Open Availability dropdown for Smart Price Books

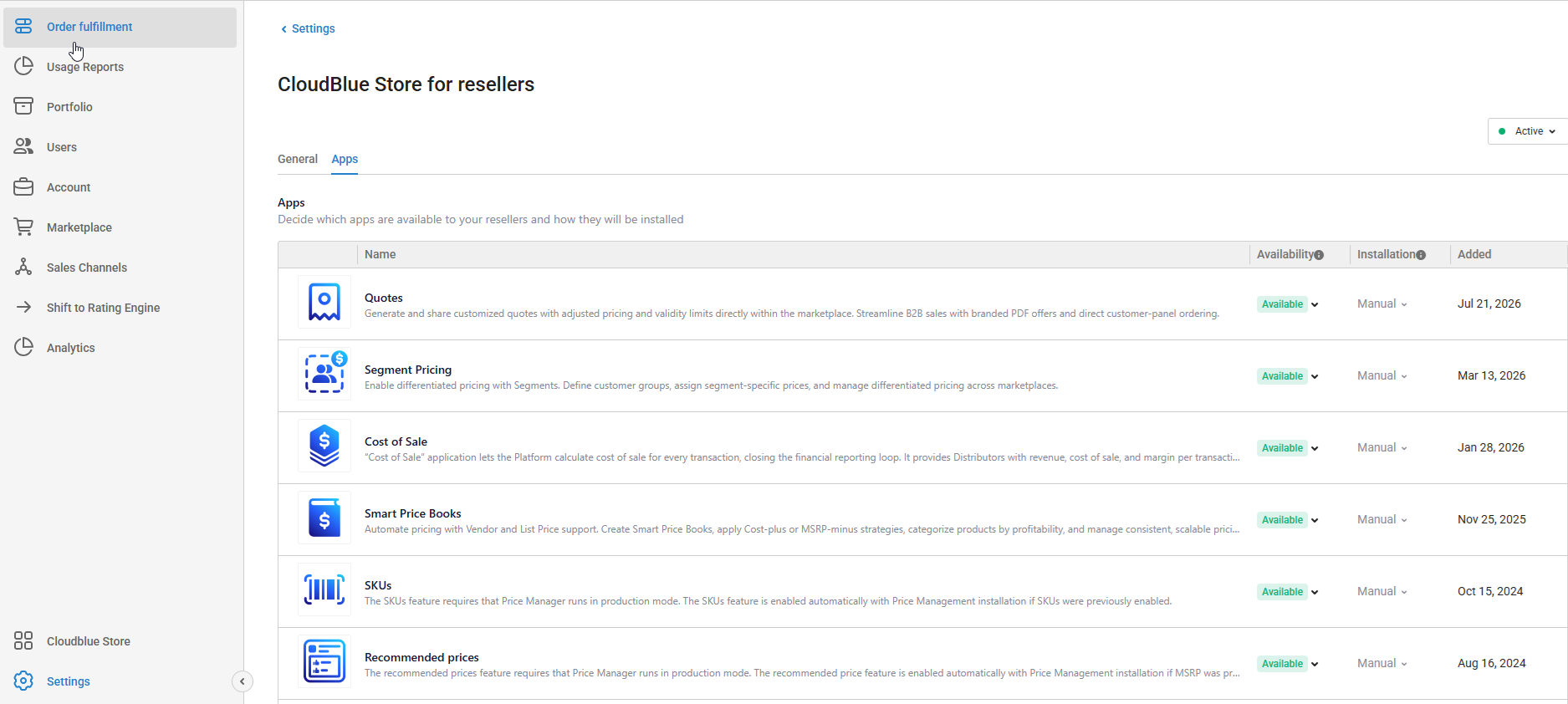[x=1288, y=520]
